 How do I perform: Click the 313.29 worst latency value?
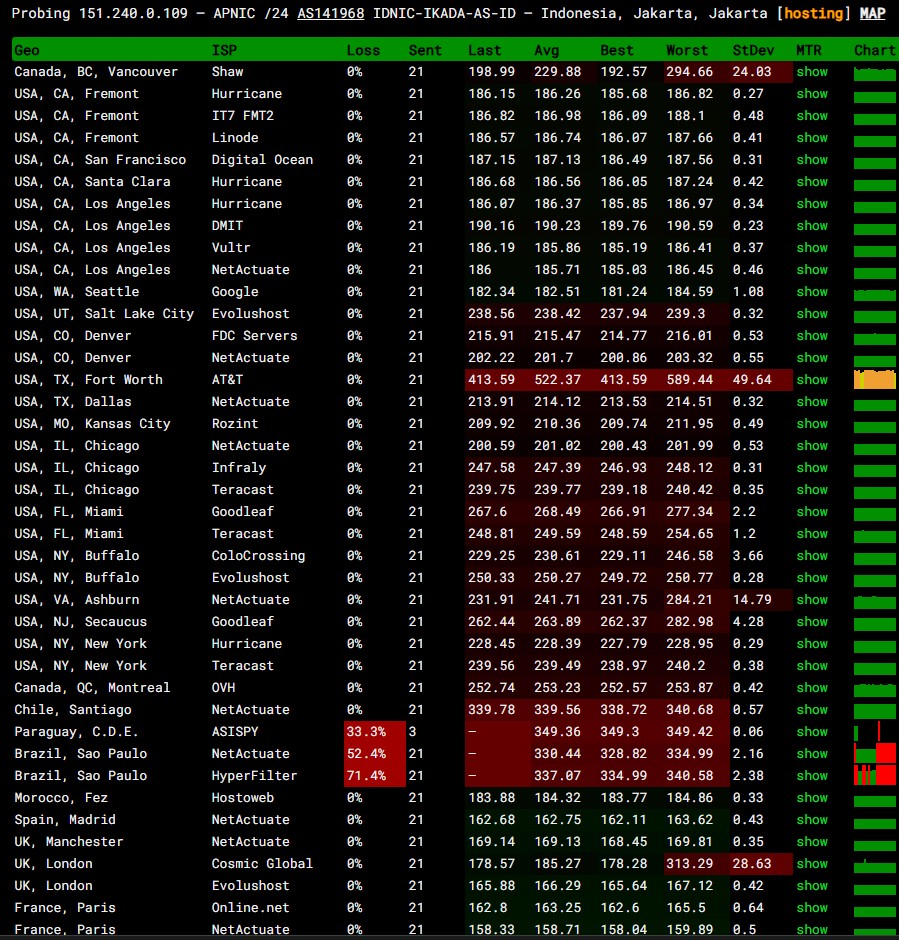(690, 864)
